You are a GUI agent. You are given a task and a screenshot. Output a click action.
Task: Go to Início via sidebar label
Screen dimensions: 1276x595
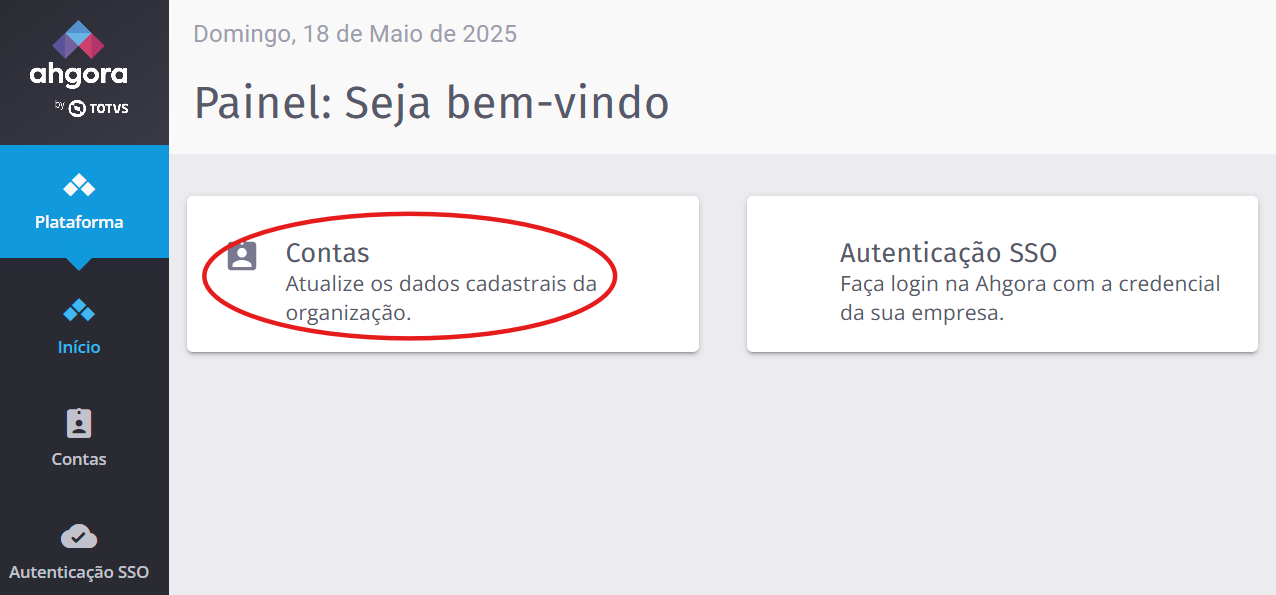tap(79, 348)
